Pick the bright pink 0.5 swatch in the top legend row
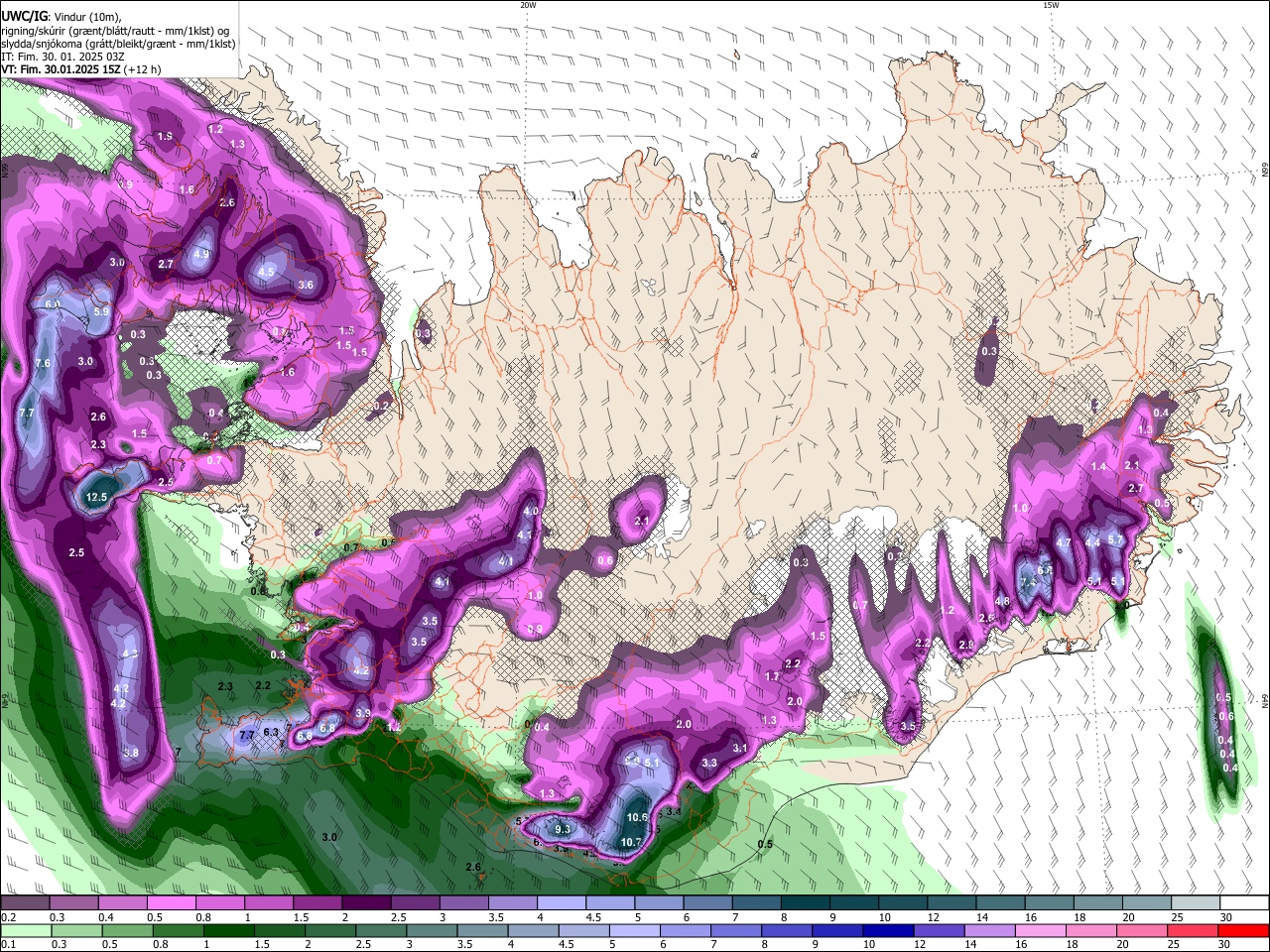Viewport: 1270px width, 952px height. pos(171,902)
